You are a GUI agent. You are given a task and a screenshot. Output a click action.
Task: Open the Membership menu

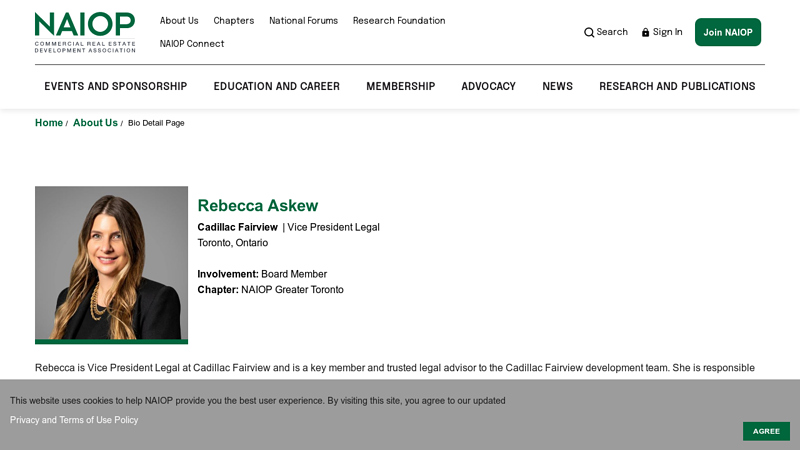click(401, 86)
